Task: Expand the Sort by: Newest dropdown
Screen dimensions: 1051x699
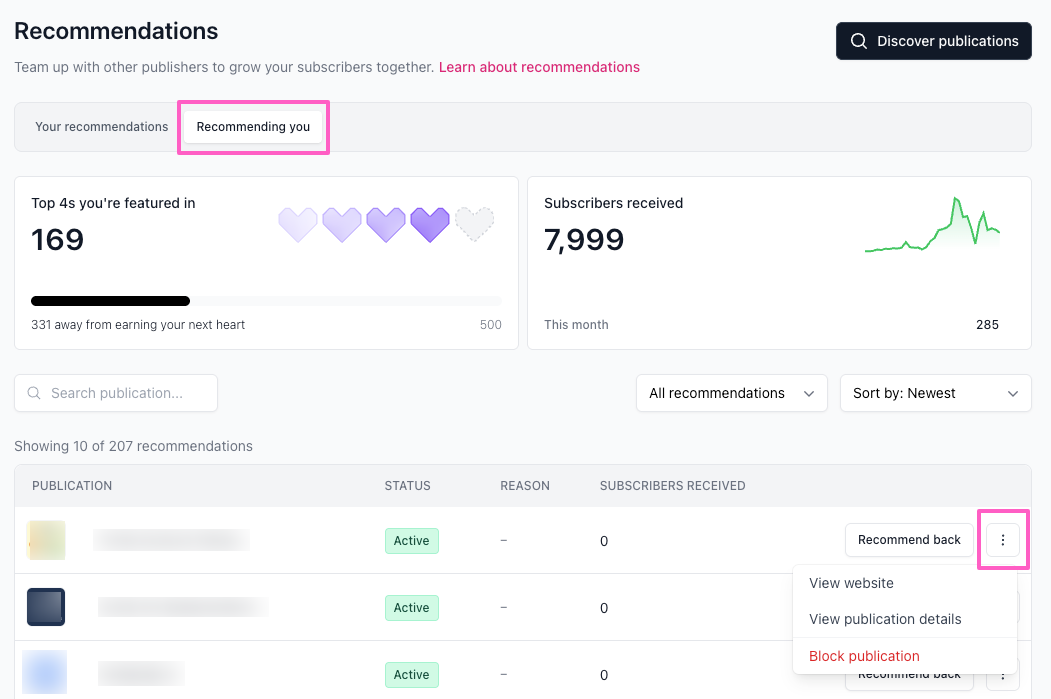Action: click(x=935, y=393)
